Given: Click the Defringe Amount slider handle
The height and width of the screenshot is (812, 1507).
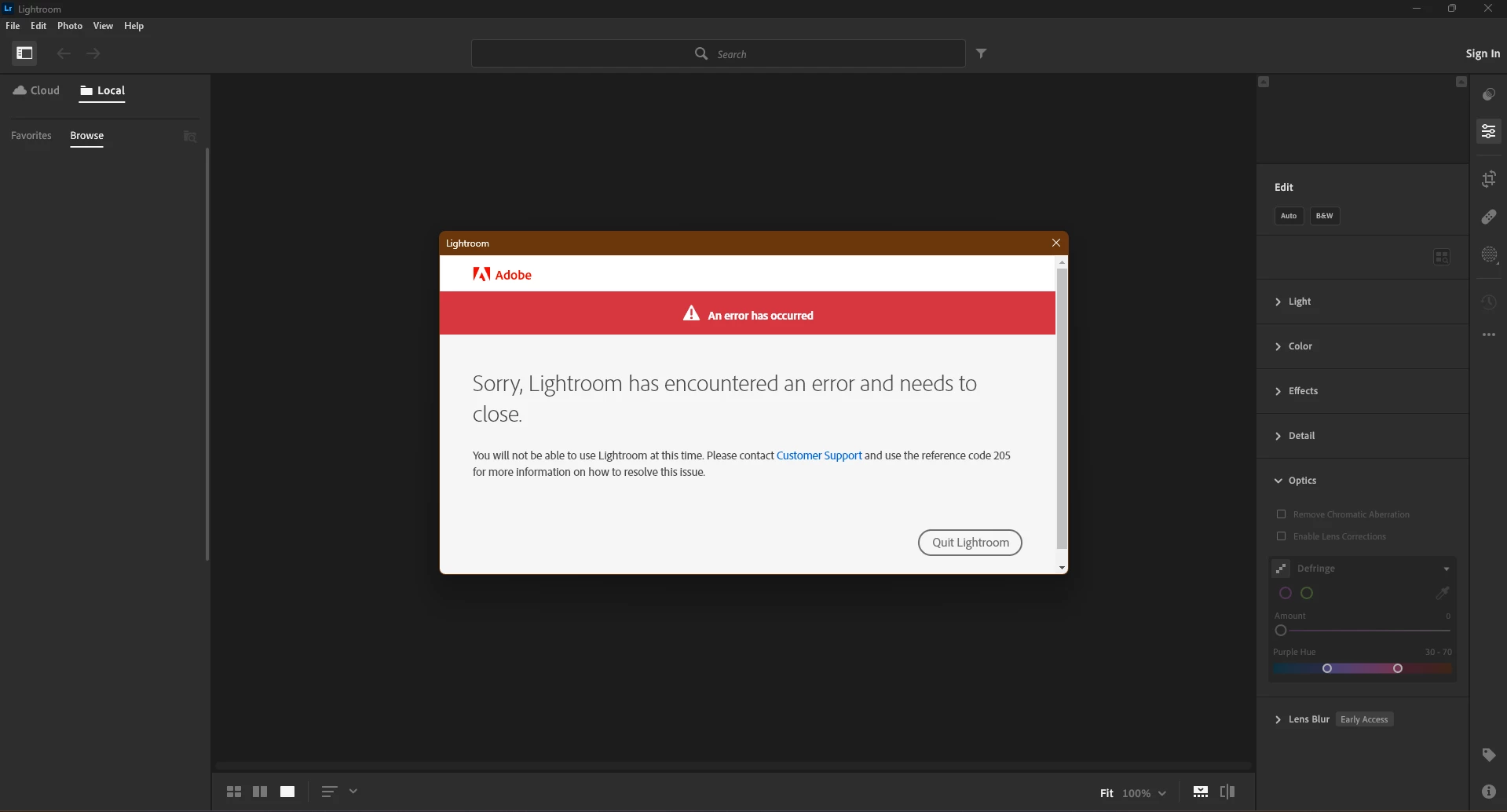Looking at the screenshot, I should 1281,631.
